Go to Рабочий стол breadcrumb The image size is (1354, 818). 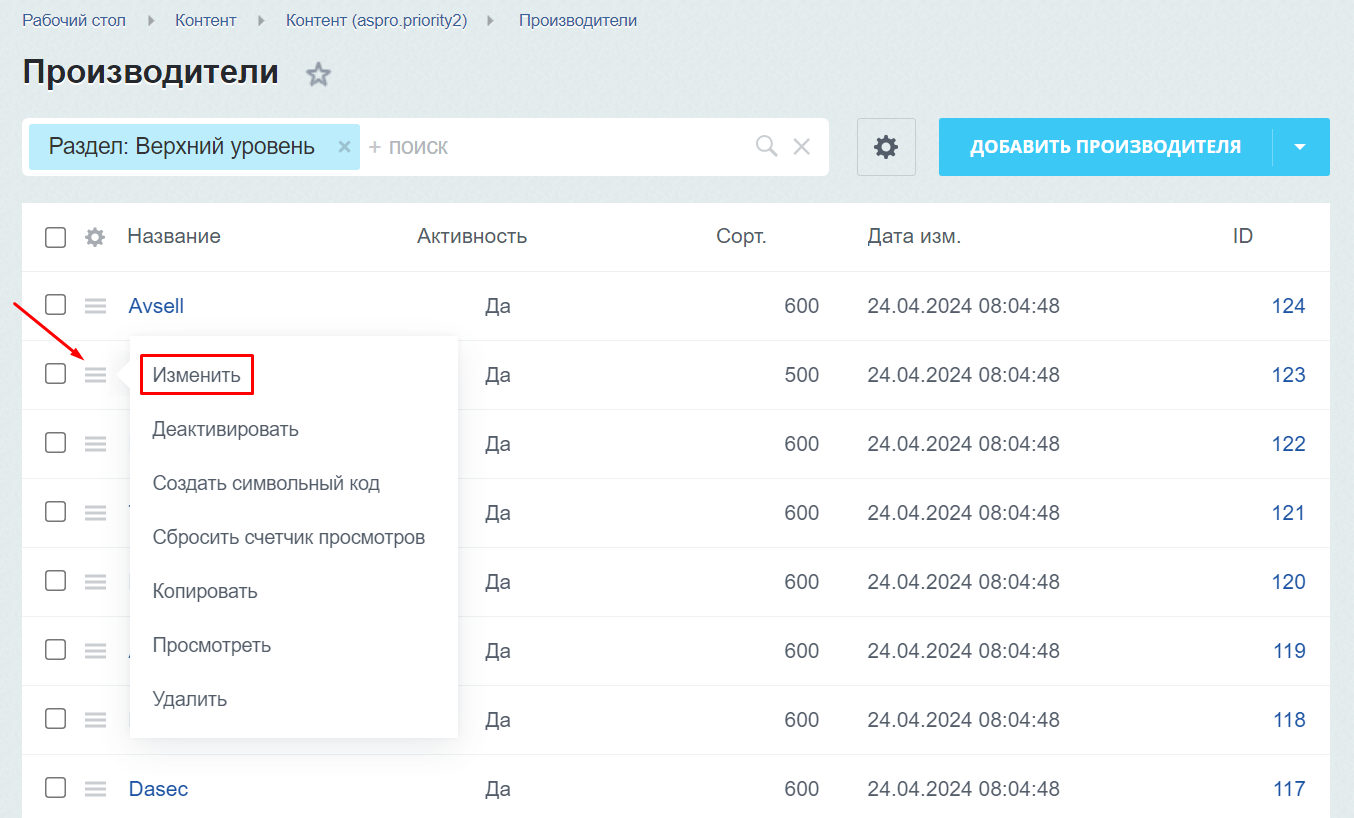(x=75, y=20)
